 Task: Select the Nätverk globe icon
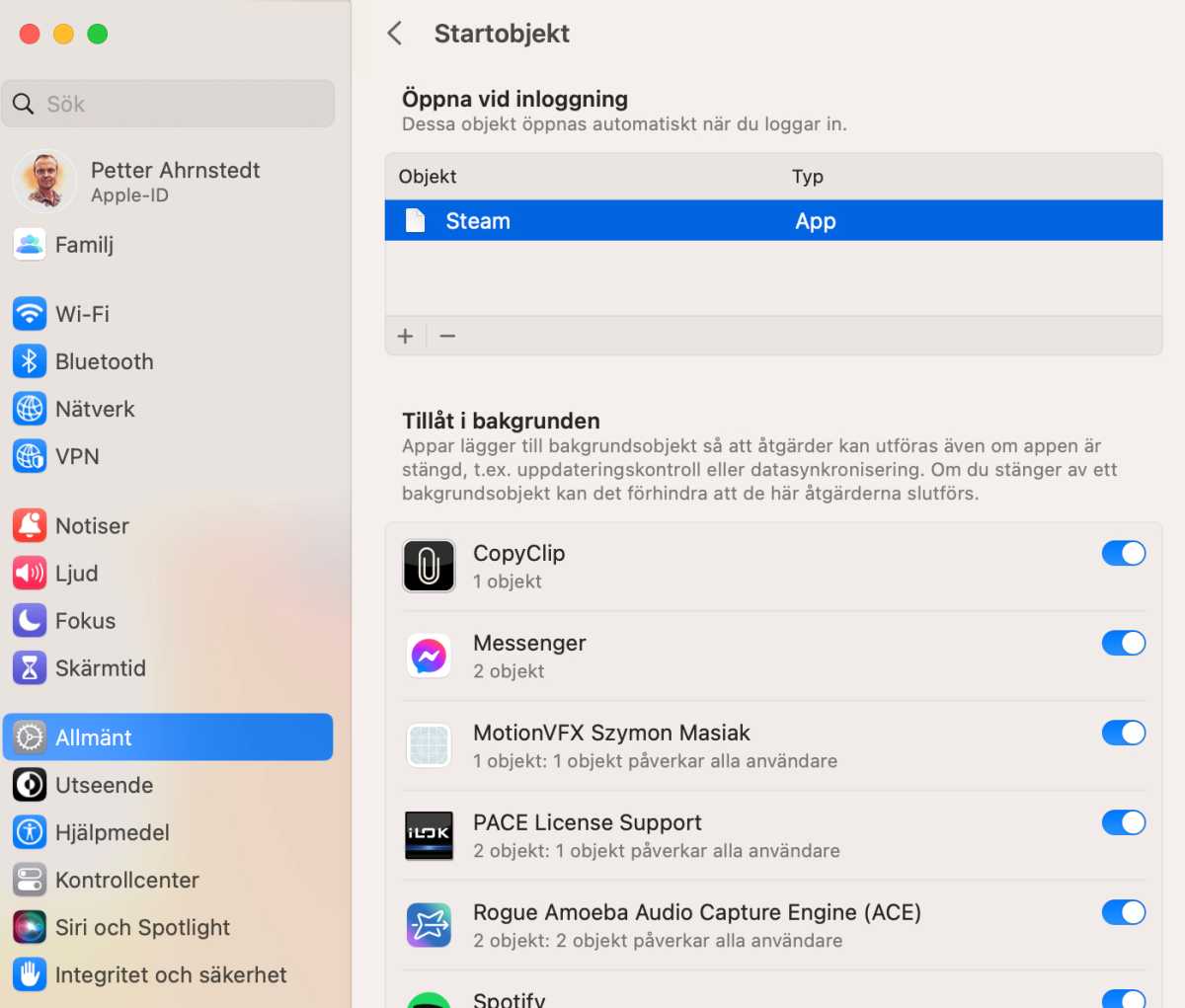click(x=30, y=409)
